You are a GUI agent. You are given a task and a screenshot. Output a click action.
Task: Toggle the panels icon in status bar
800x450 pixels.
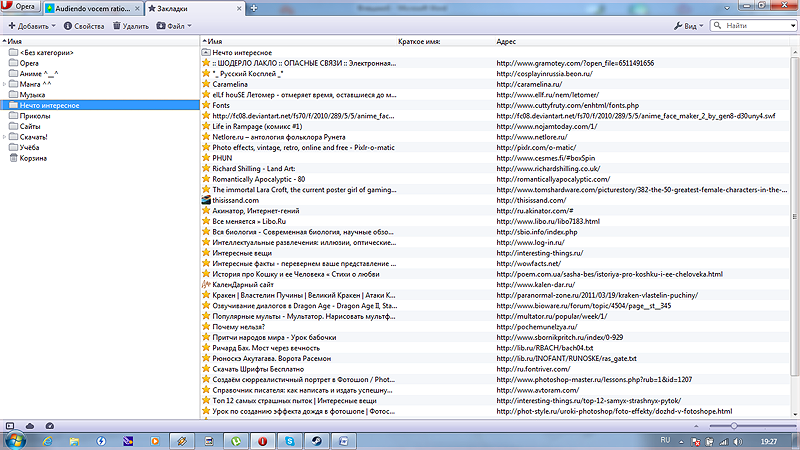[x=10, y=426]
